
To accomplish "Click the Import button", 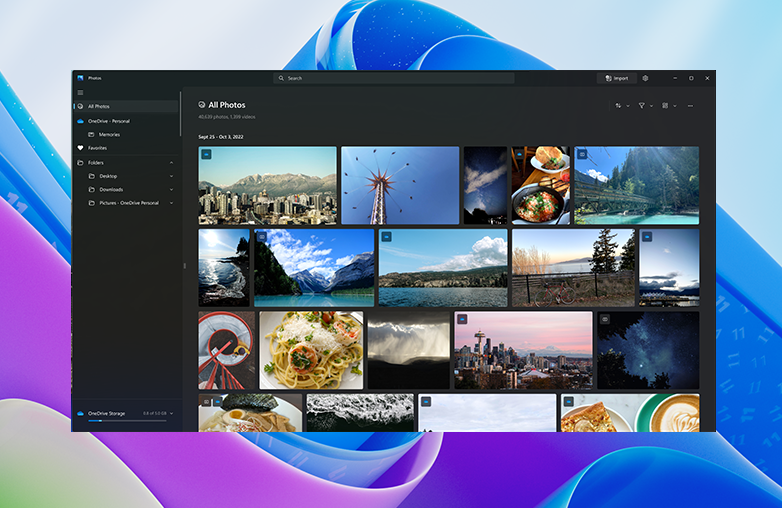I will click(x=616, y=78).
